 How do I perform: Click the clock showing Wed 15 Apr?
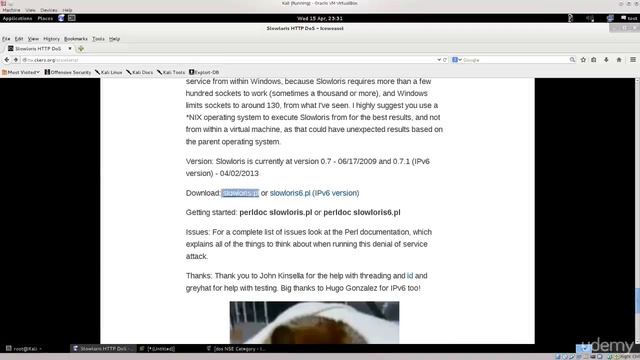[320, 18]
